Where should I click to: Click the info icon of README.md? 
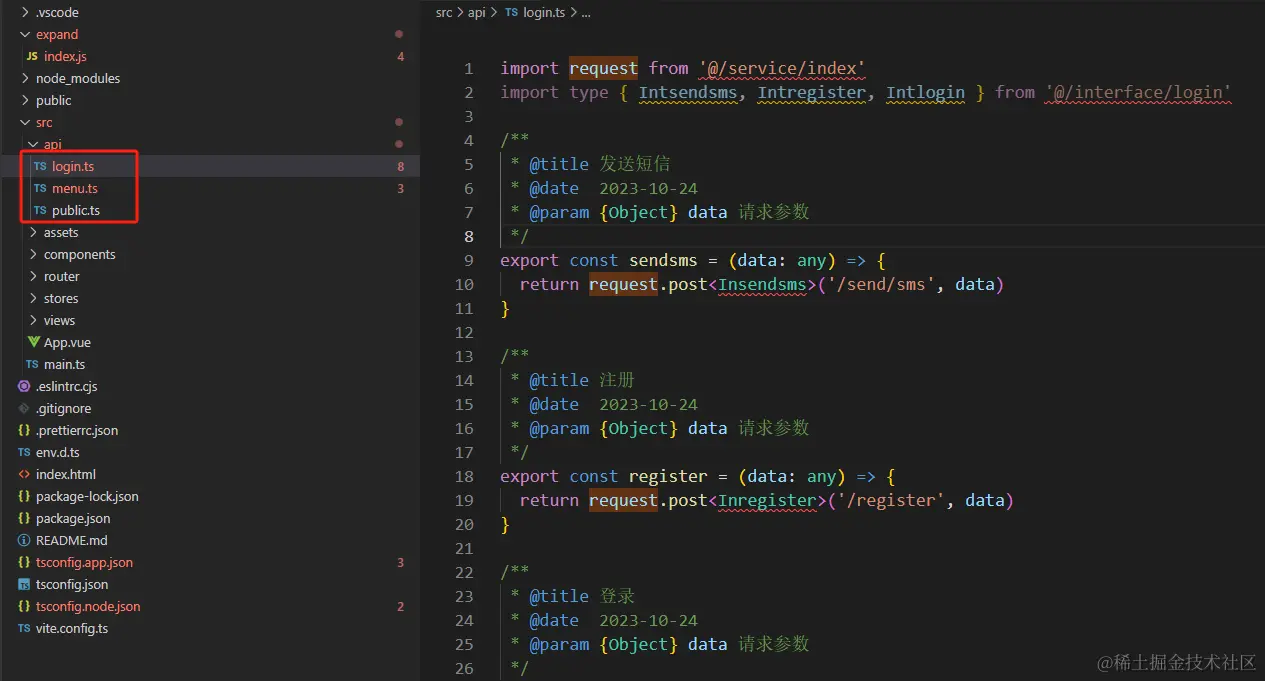(x=24, y=541)
